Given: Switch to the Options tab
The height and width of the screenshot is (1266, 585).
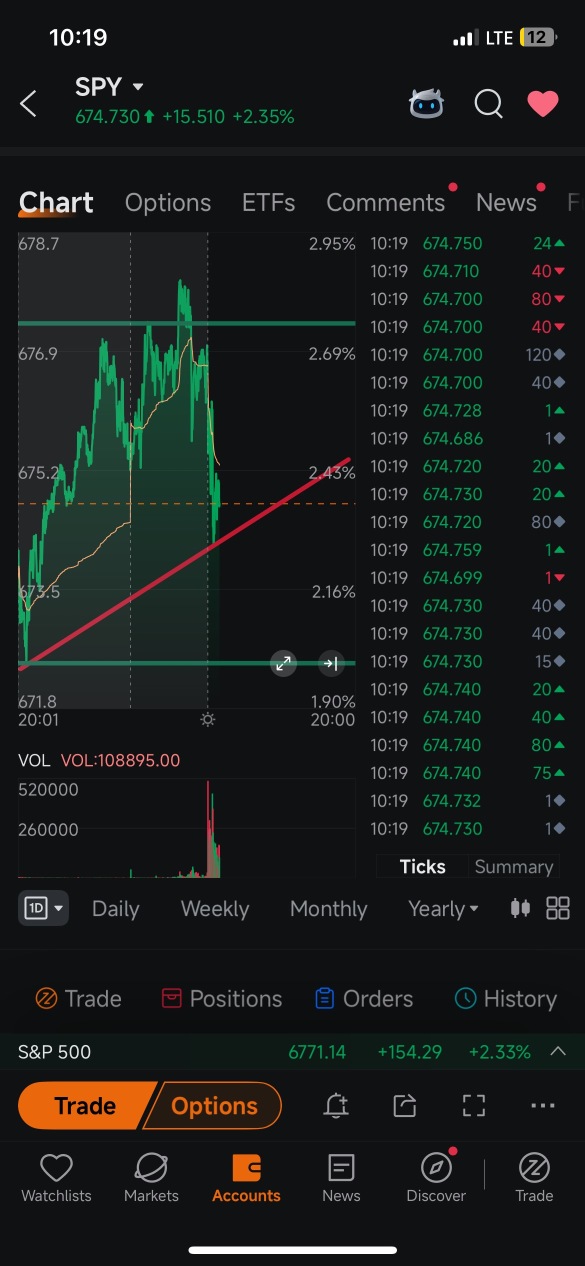Looking at the screenshot, I should point(168,202).
